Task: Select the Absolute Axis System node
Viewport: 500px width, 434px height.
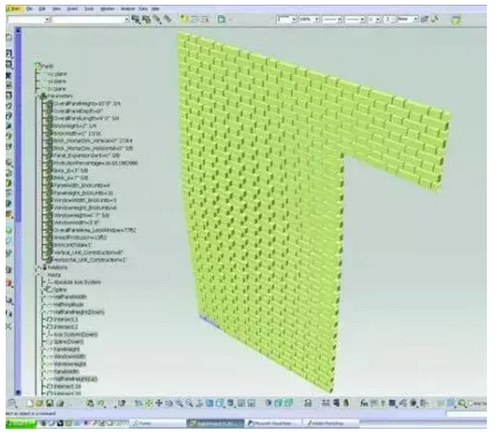Action: (73, 282)
